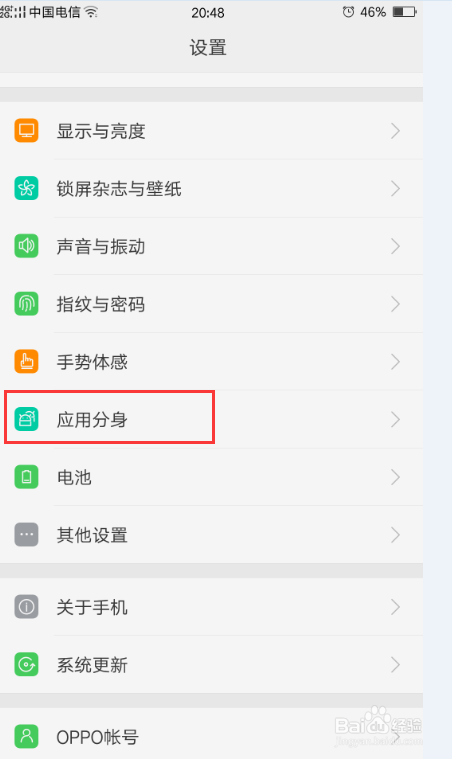The width and height of the screenshot is (452, 759).
Task: Tap the orange Display & Brightness icon
Action: pyautogui.click(x=26, y=131)
